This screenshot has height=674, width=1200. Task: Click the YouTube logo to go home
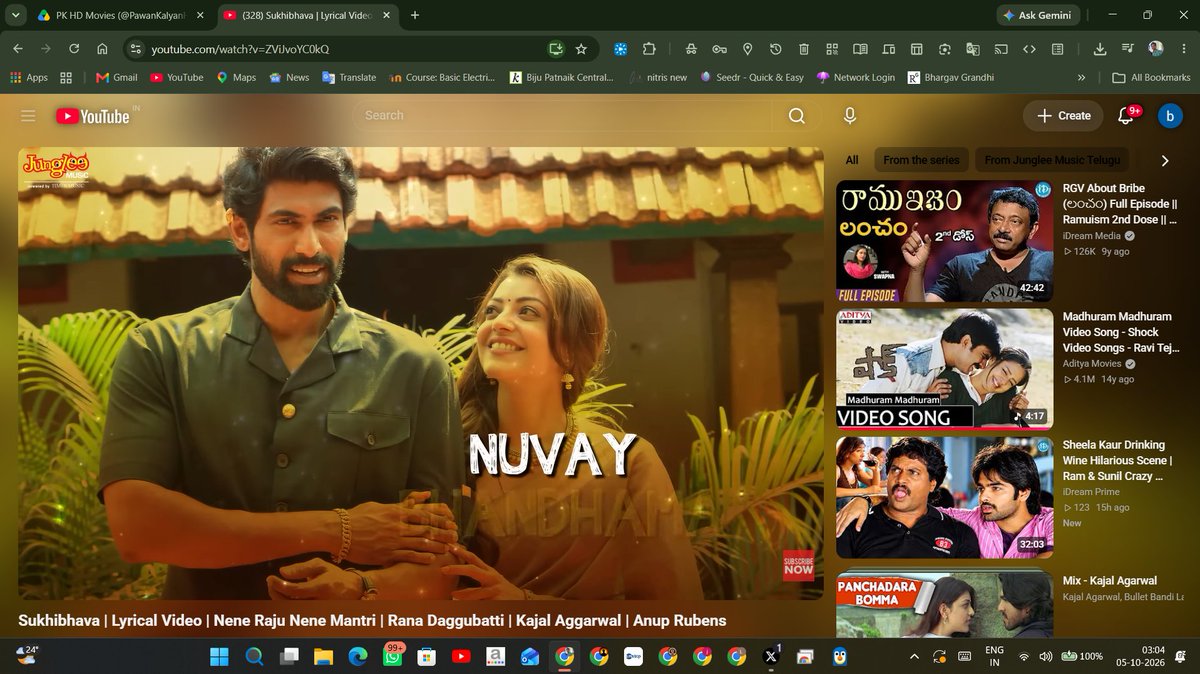(x=93, y=116)
